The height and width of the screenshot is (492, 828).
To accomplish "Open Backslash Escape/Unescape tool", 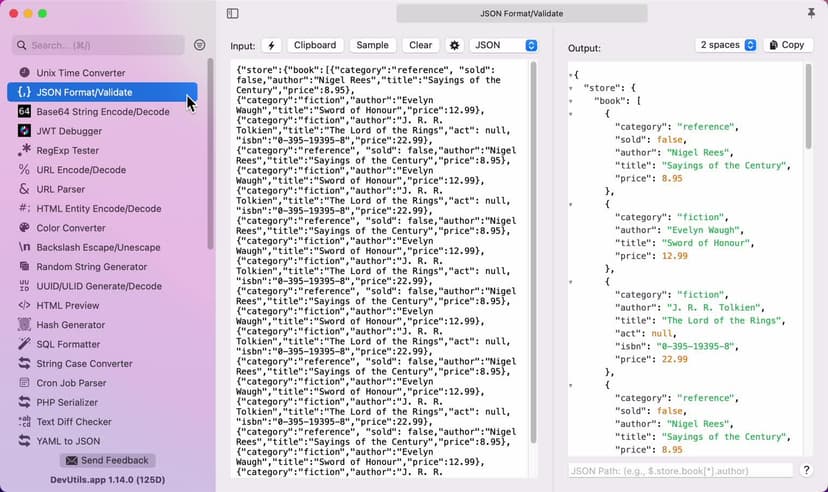I will pyautogui.click(x=102, y=248).
